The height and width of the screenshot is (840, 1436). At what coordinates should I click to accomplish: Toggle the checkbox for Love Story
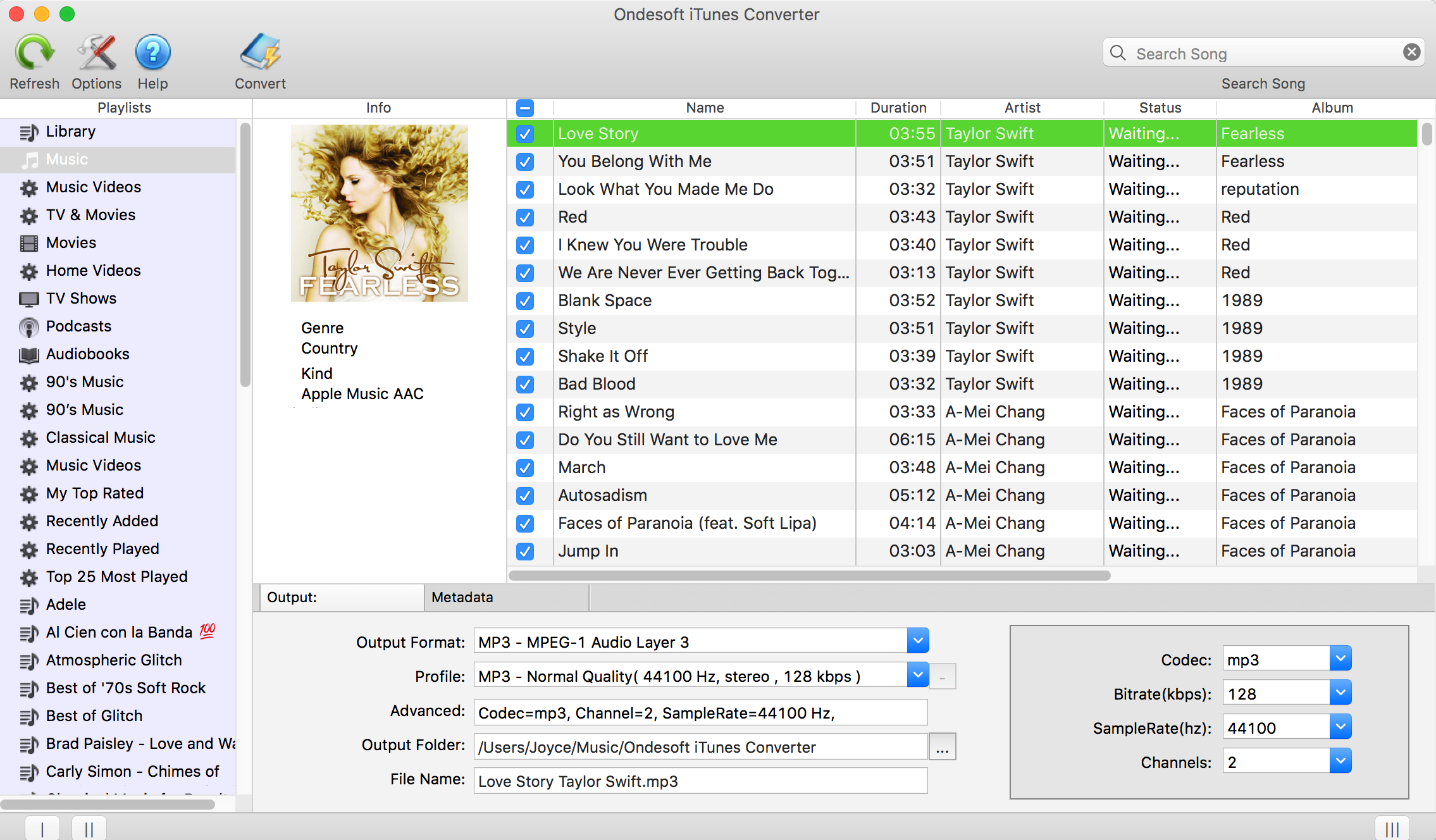pyautogui.click(x=526, y=133)
